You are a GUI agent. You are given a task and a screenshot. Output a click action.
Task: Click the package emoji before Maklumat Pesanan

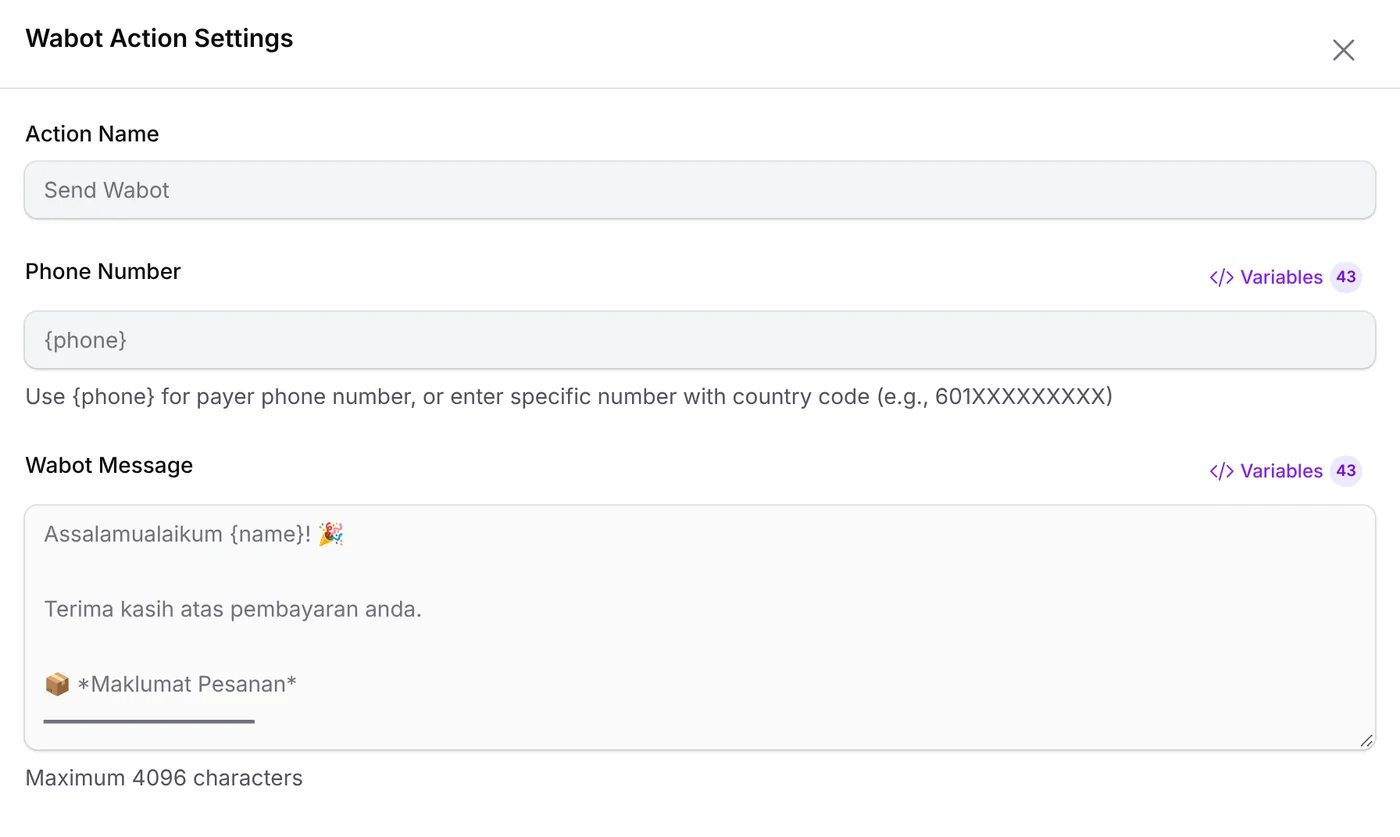(x=57, y=685)
